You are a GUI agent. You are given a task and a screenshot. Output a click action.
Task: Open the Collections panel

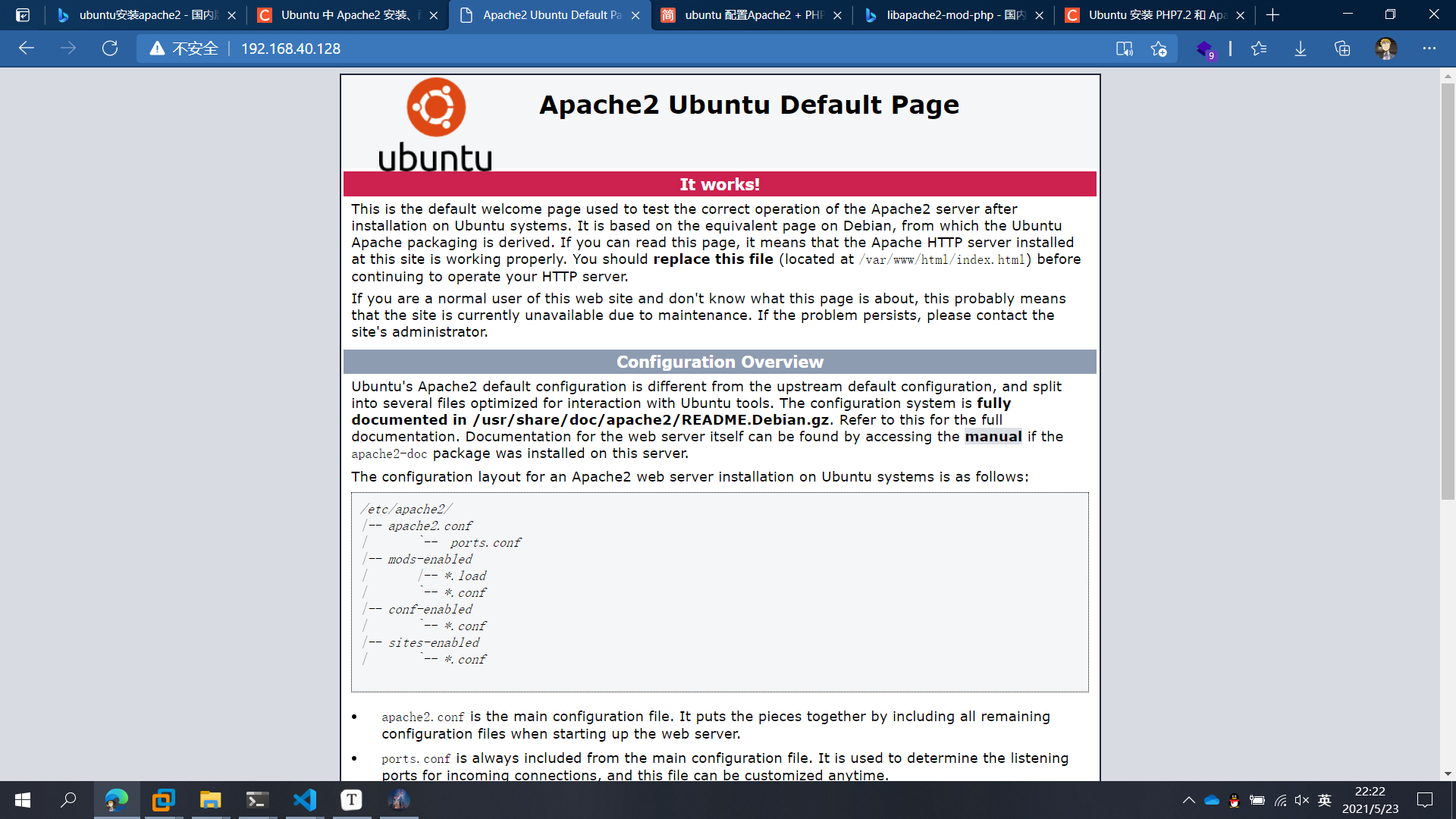pos(1342,49)
